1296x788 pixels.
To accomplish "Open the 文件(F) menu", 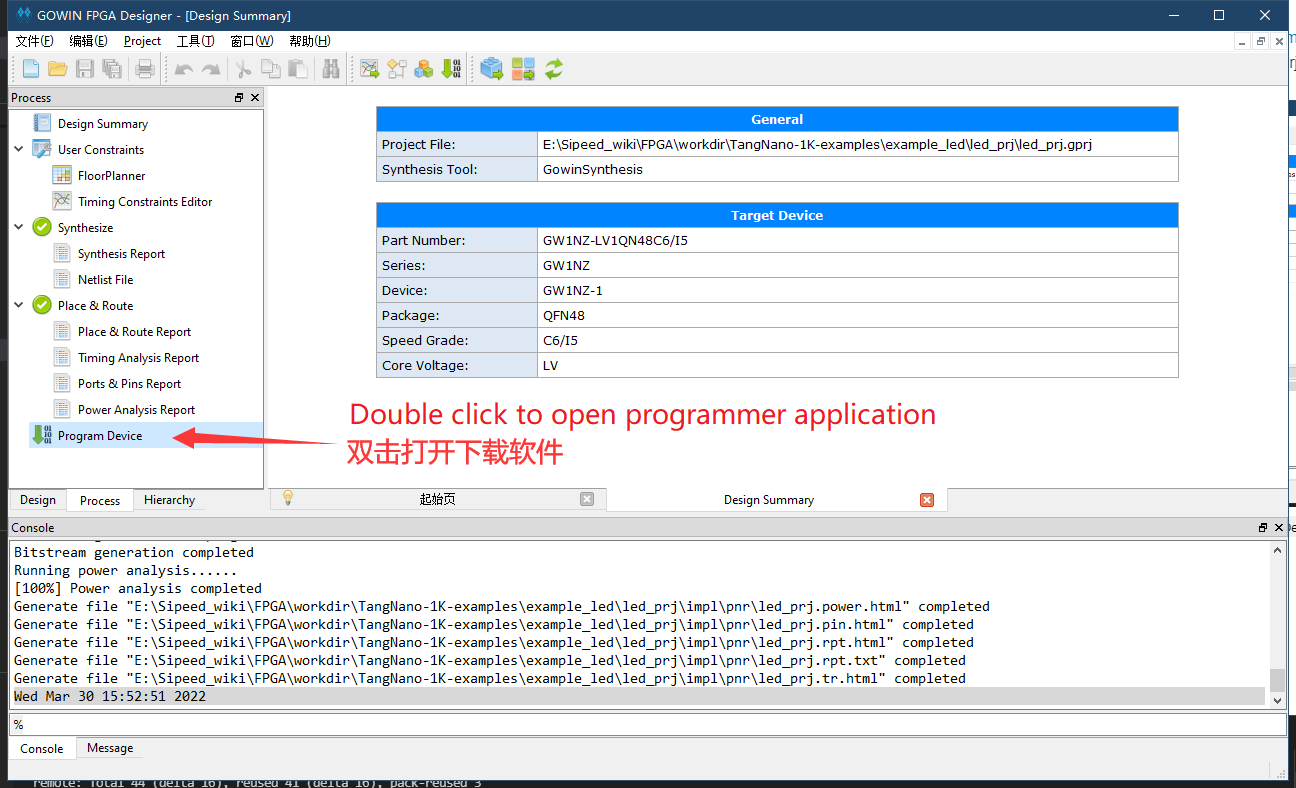I will click(x=35, y=41).
